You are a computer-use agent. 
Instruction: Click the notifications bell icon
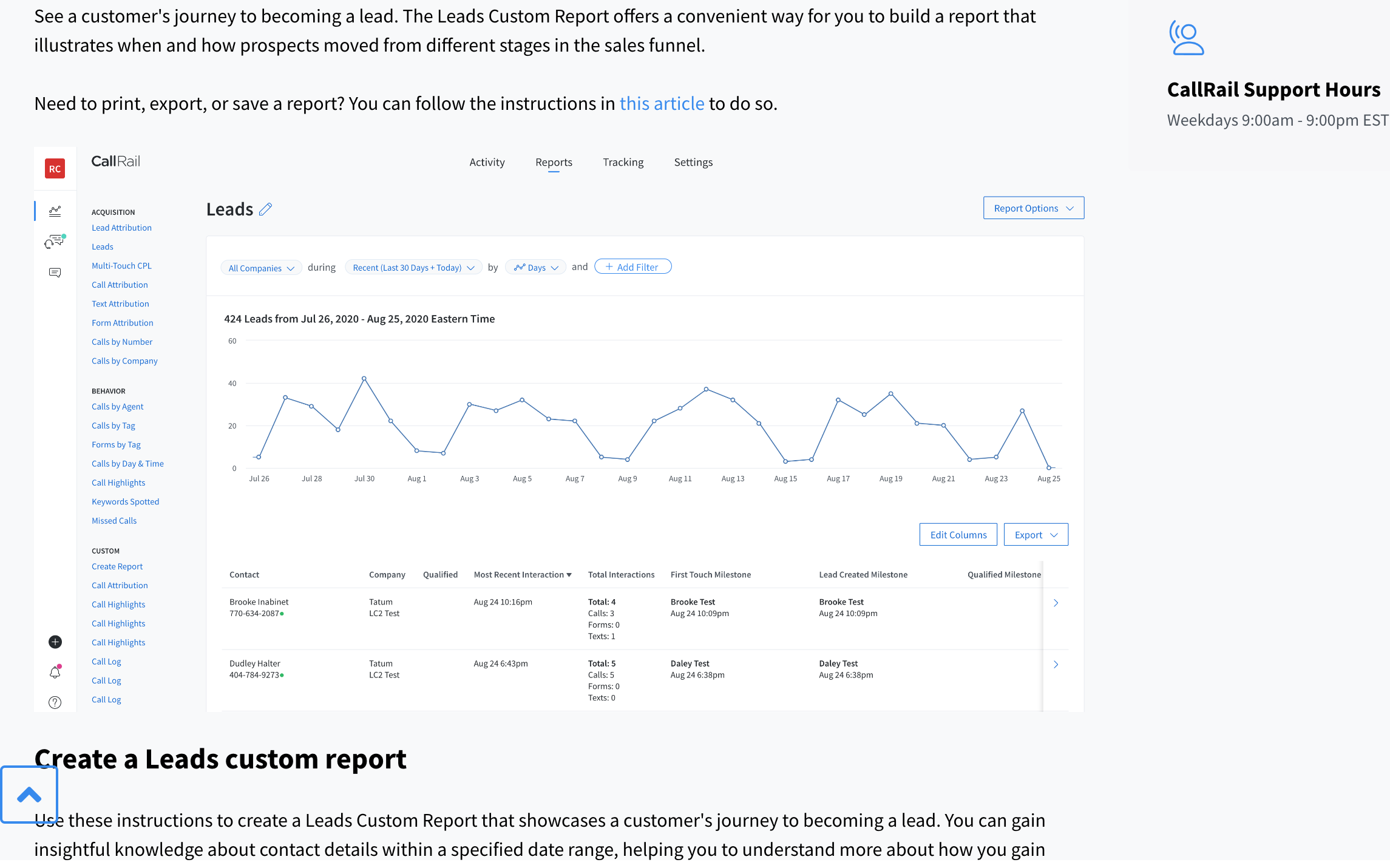55,671
